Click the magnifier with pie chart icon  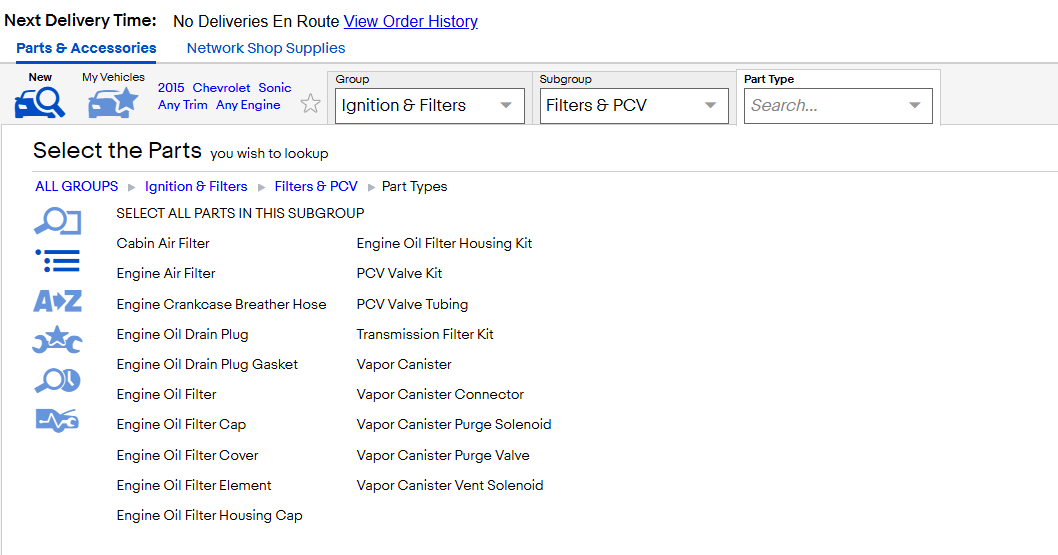[57, 381]
